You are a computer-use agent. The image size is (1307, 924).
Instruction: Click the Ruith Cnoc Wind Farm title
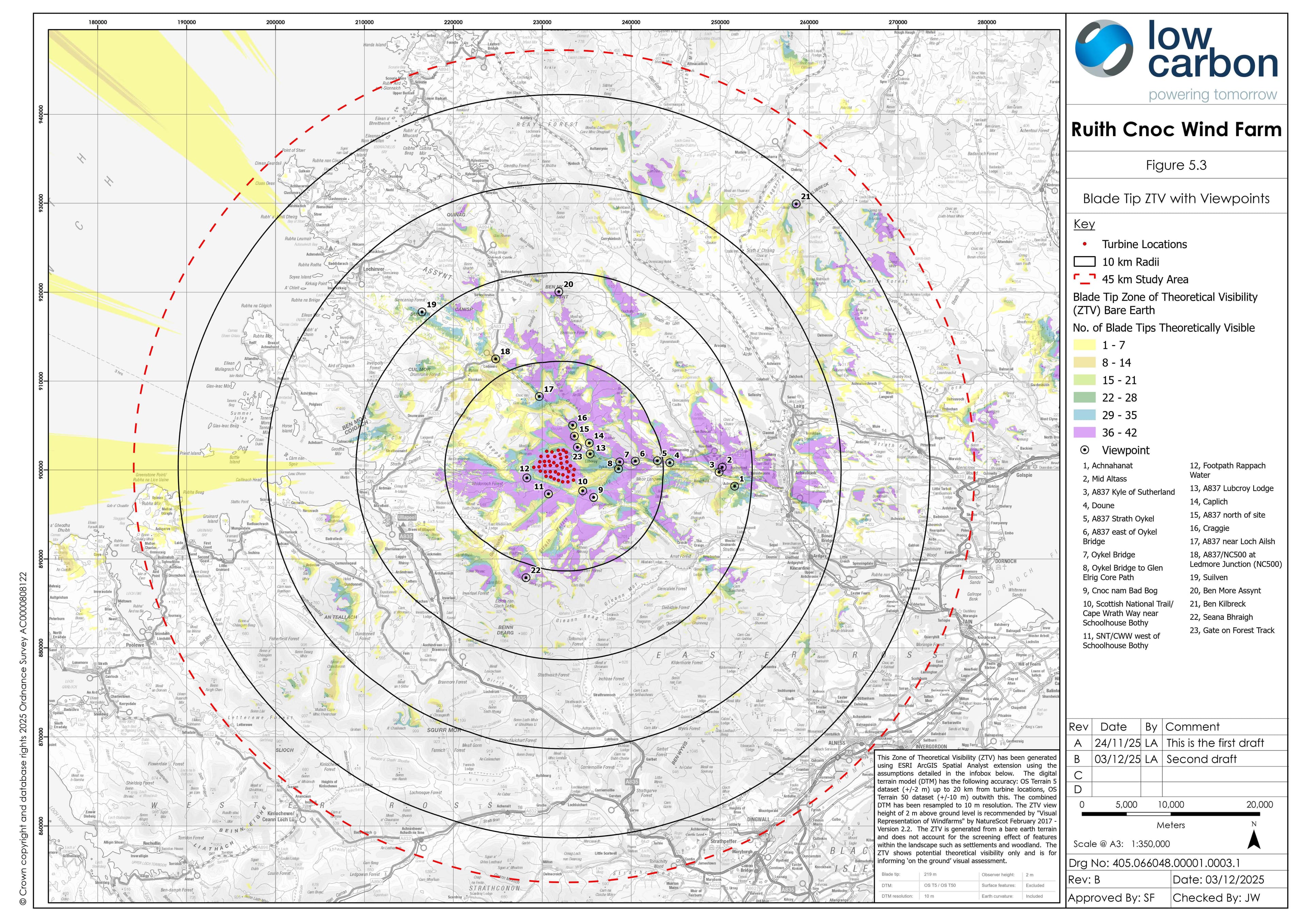[1176, 130]
